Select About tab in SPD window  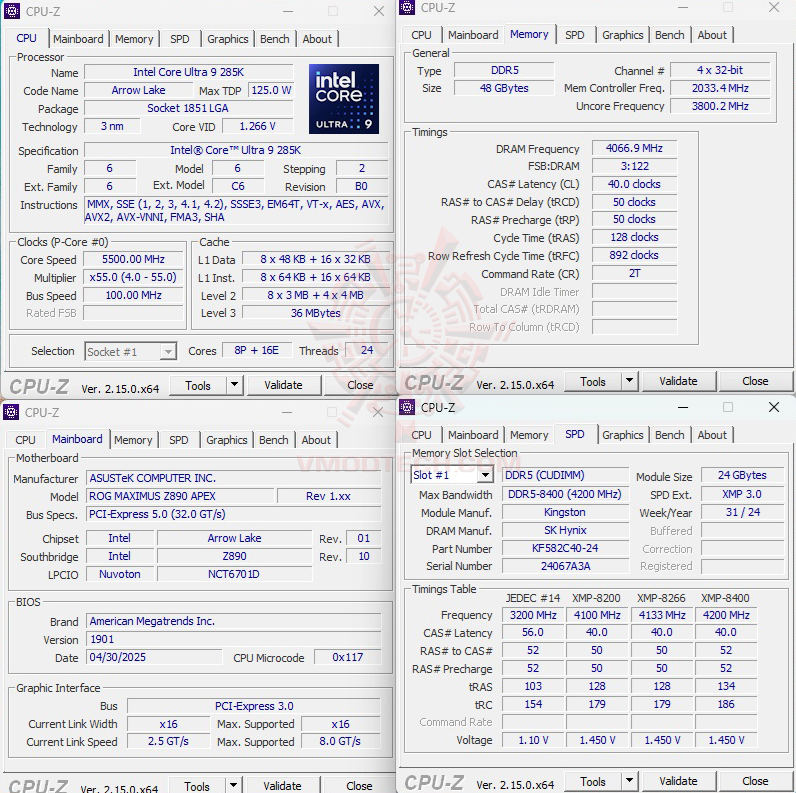click(712, 435)
